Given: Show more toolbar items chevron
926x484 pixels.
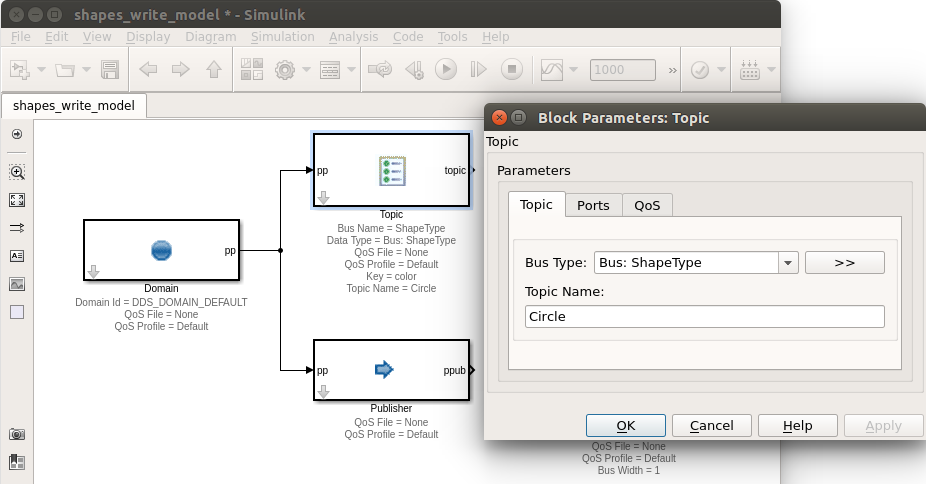Looking at the screenshot, I should click(x=672, y=70).
